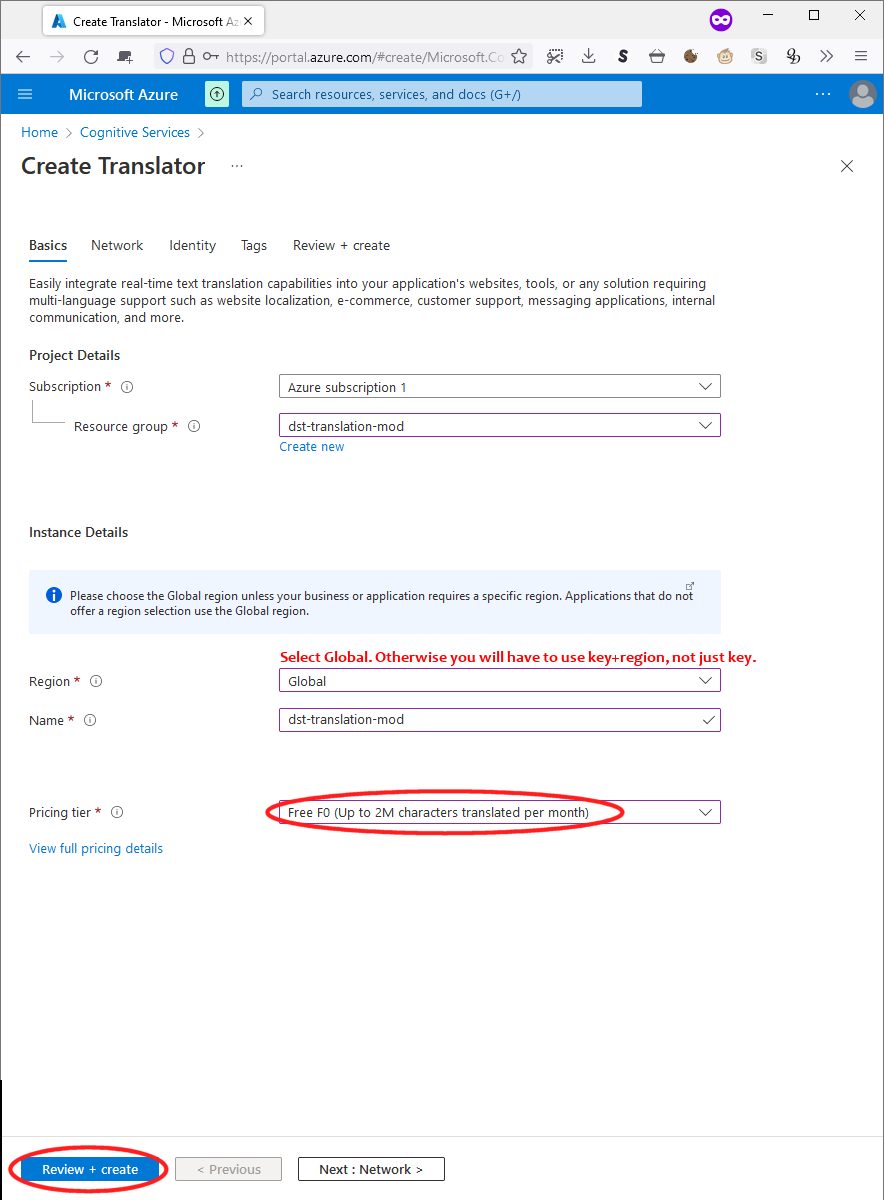
Task: Open the Subscription dropdown
Action: coord(500,387)
